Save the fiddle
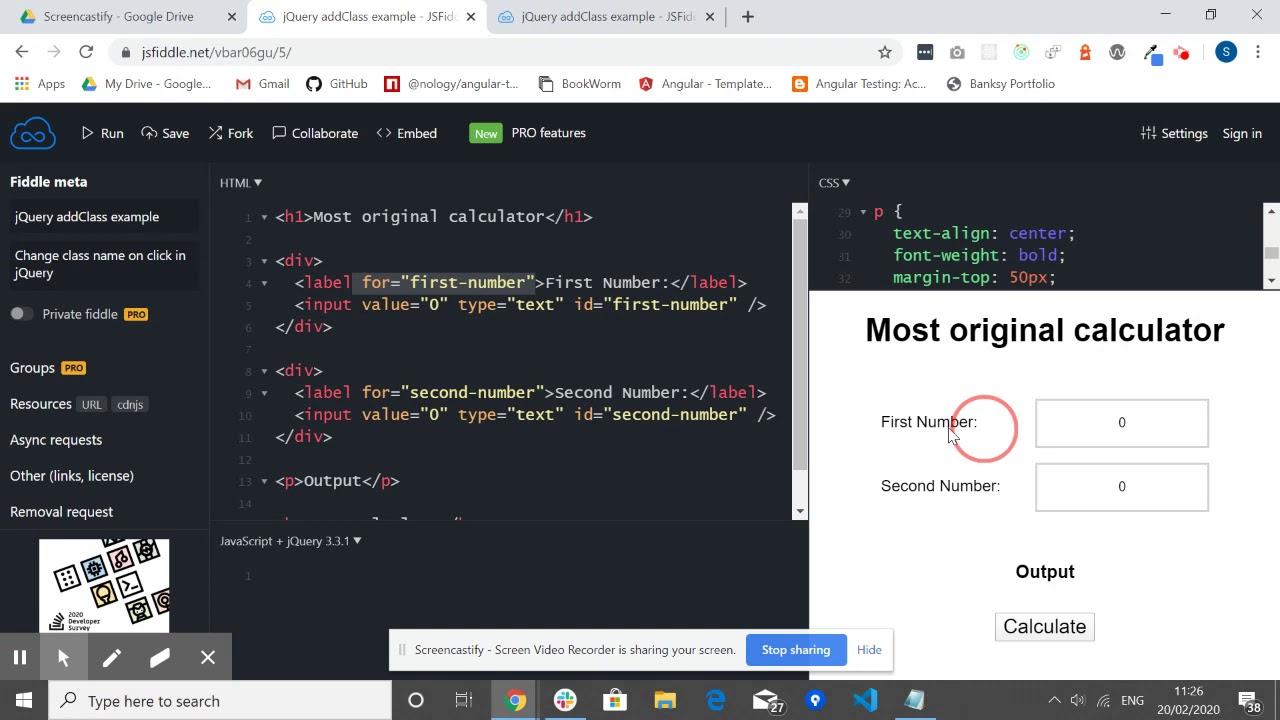The height and width of the screenshot is (720, 1280). (165, 133)
